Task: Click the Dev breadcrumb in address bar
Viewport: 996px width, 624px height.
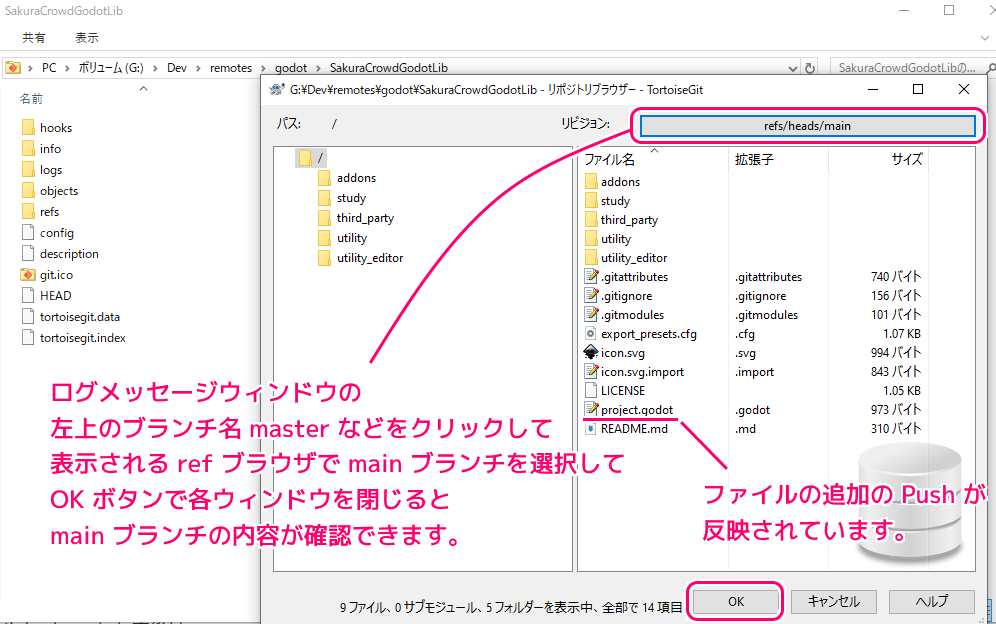Action: 177,68
